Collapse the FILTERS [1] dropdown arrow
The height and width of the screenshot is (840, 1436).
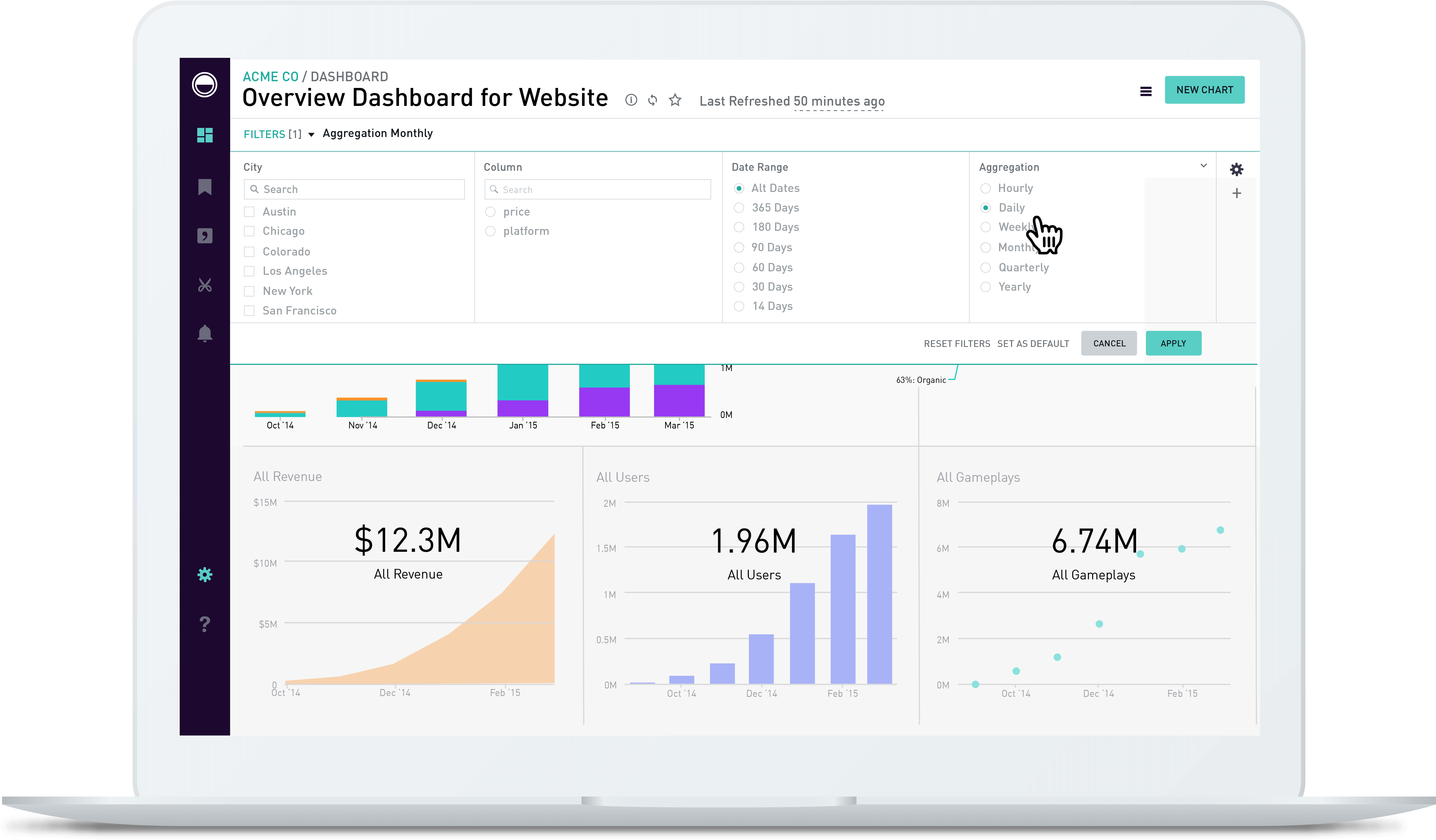(x=311, y=135)
